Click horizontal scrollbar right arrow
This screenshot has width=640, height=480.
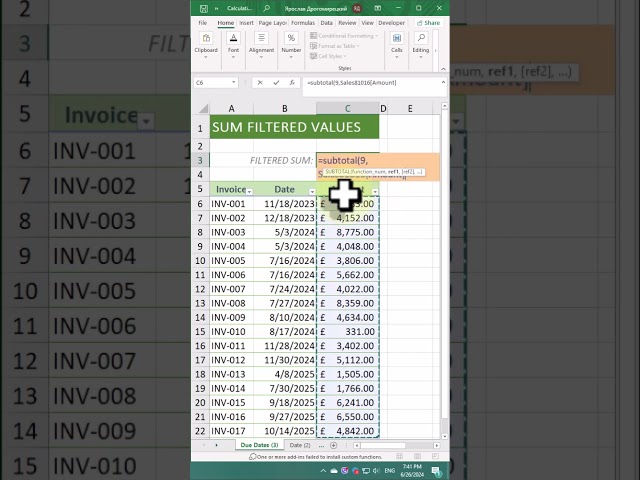[x=437, y=445]
